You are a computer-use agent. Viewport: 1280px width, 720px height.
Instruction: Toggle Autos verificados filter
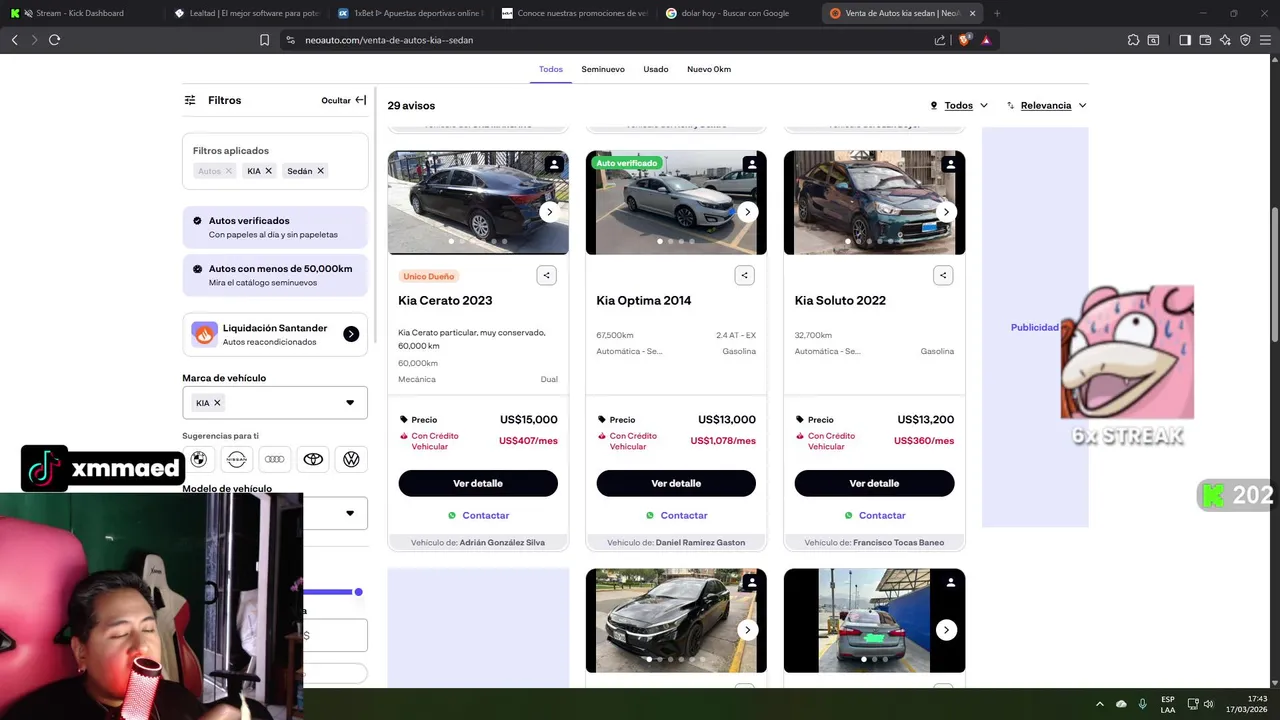coord(275,227)
